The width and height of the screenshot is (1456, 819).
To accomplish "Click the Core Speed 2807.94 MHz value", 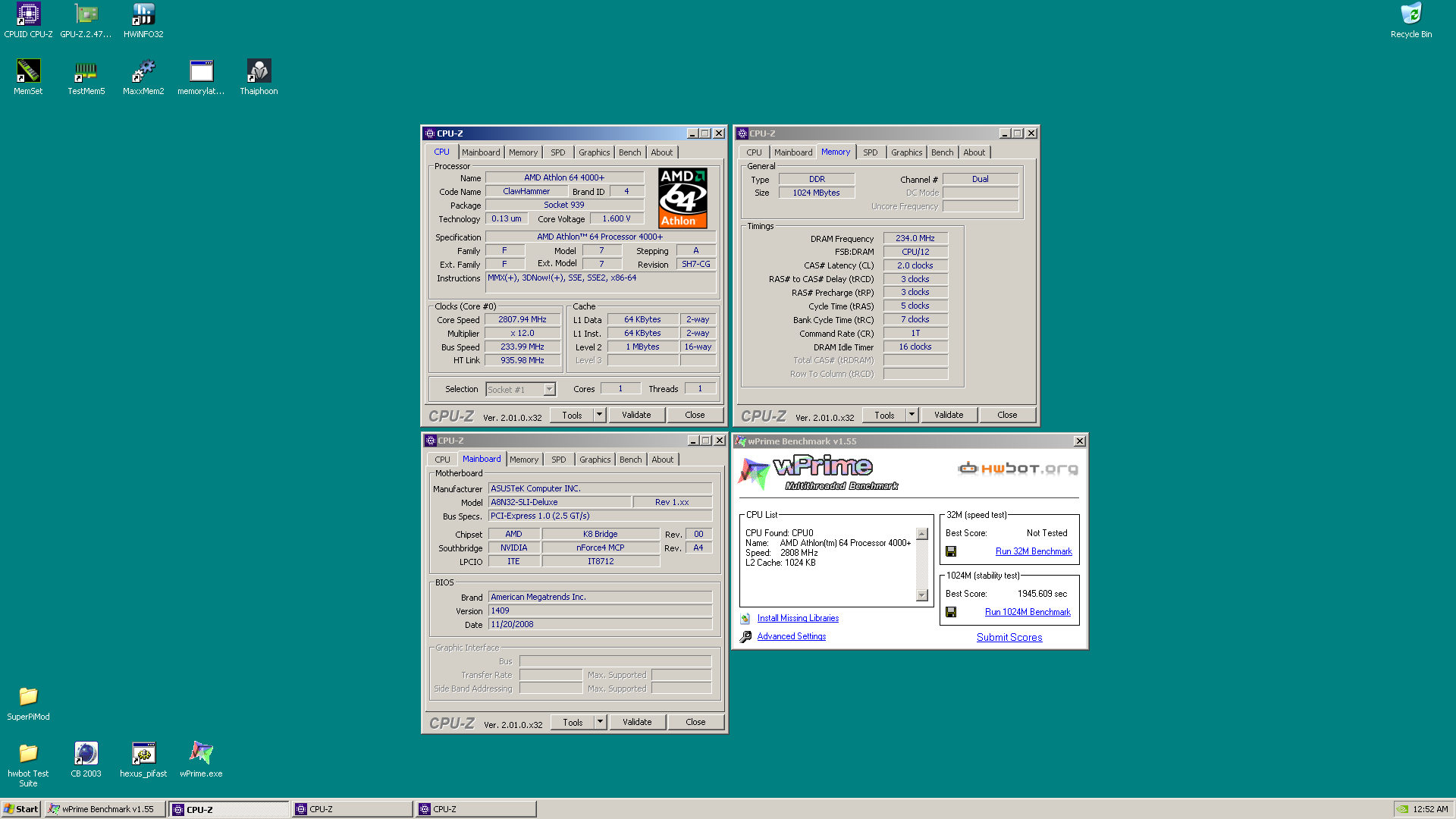I will coord(522,319).
